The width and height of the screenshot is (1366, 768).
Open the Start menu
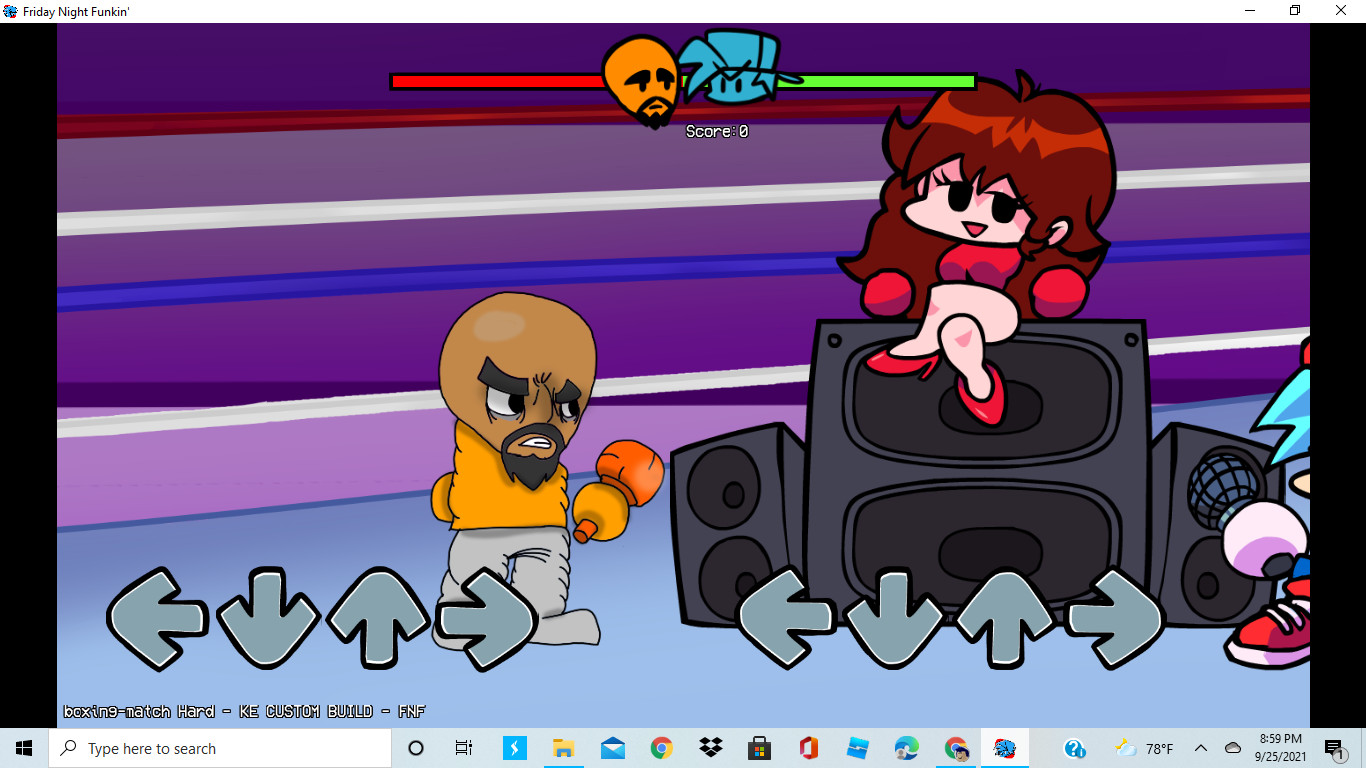click(22, 747)
